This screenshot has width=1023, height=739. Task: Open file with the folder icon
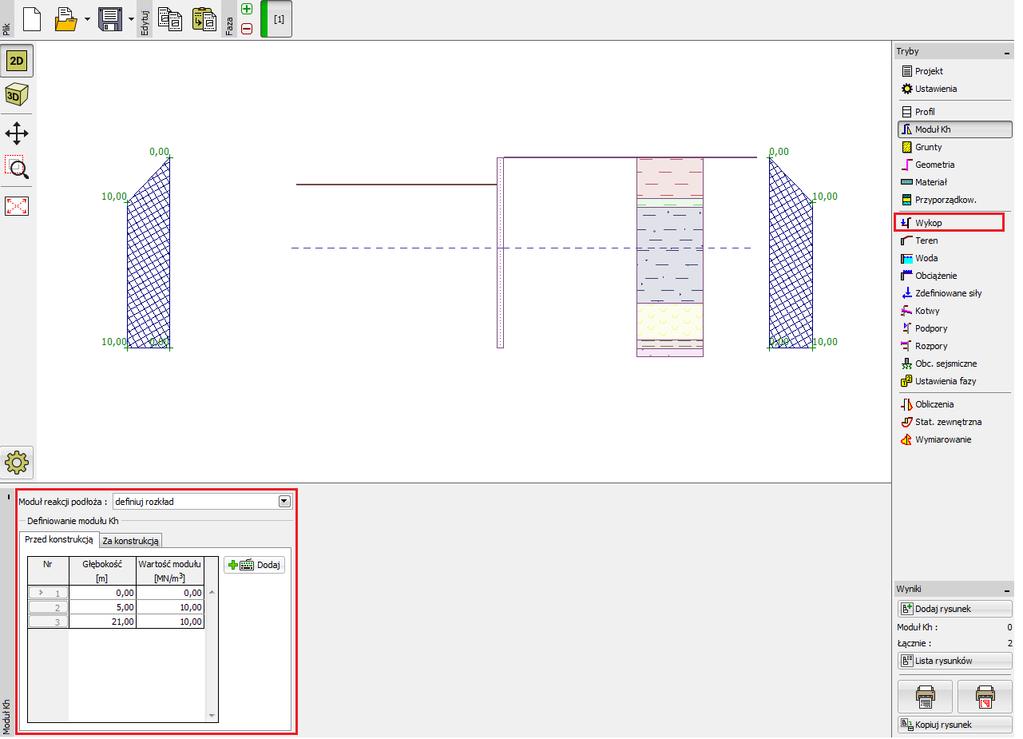click(x=65, y=19)
